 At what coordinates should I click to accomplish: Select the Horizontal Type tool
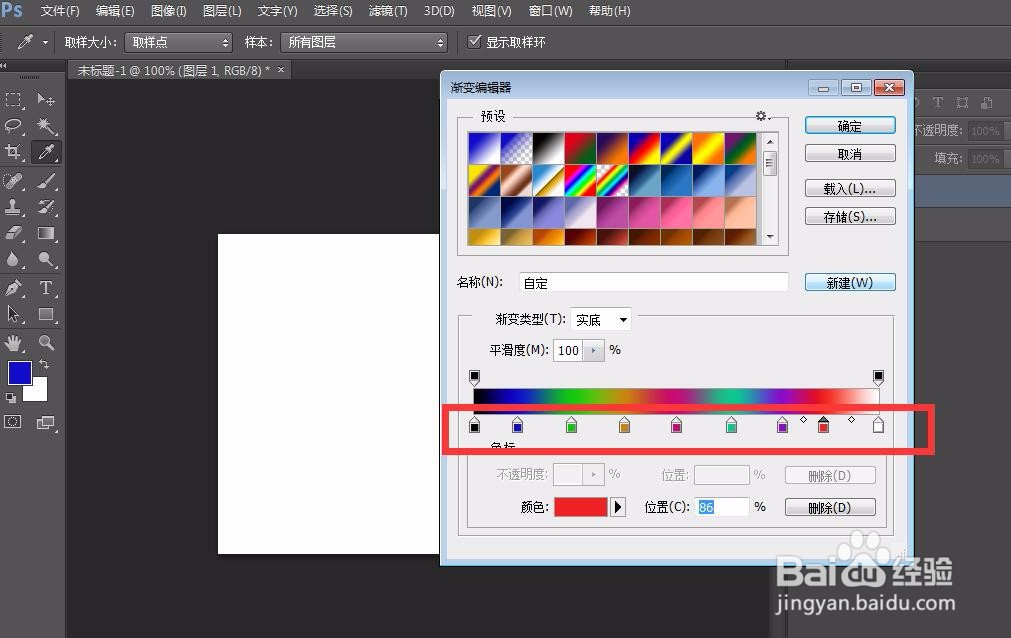pos(46,288)
